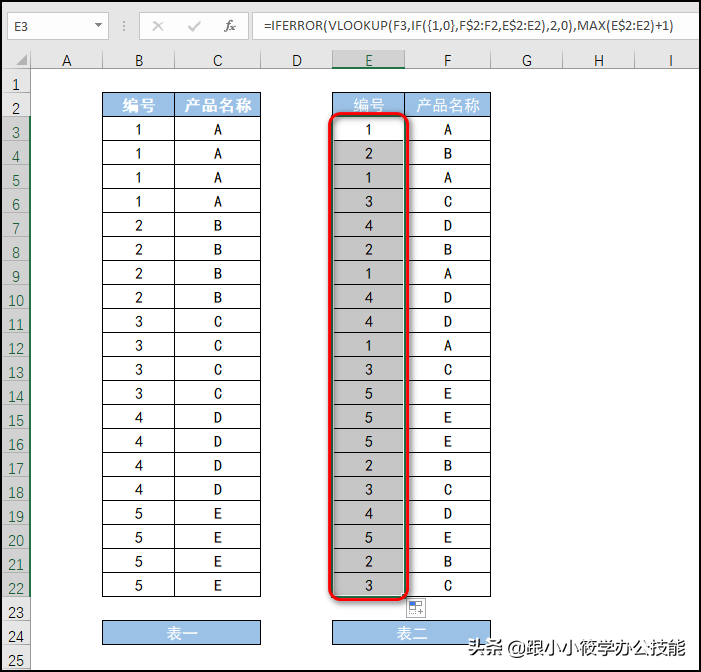Select cell F14 containing E
The height and width of the screenshot is (672, 701).
pos(448,393)
